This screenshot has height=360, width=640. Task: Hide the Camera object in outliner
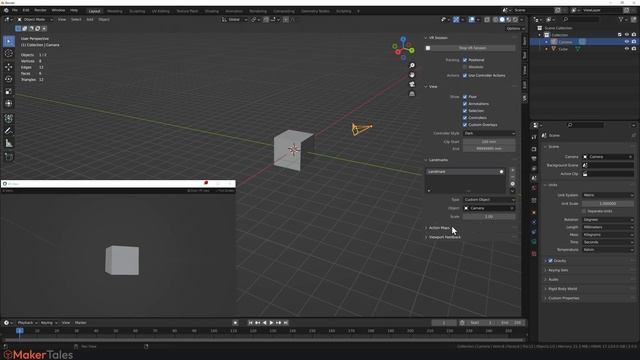click(627, 42)
